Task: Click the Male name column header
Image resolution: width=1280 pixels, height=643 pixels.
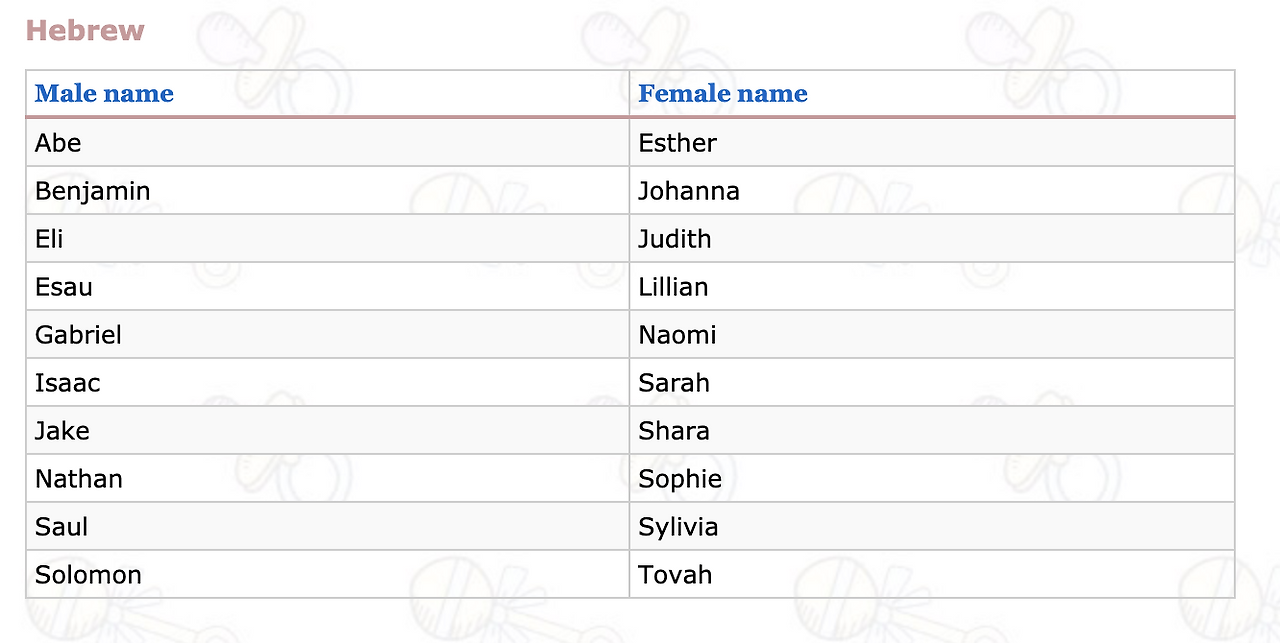Action: [104, 94]
